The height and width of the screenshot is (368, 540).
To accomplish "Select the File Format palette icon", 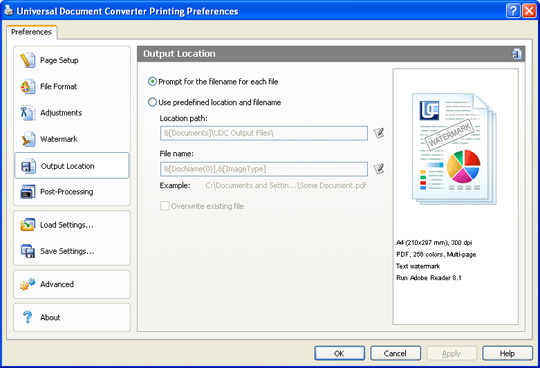I will [28, 86].
